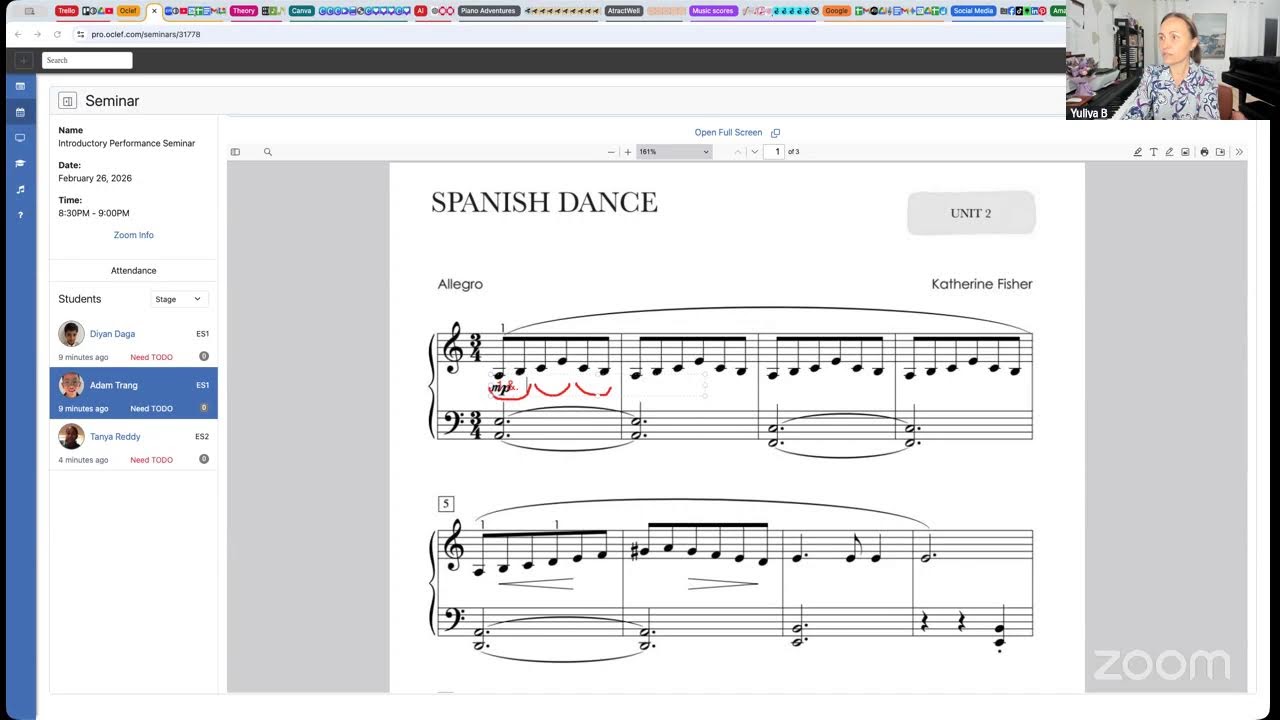The image size is (1280, 720).
Task: Click Adam Trang's Need TODO label
Action: point(151,409)
